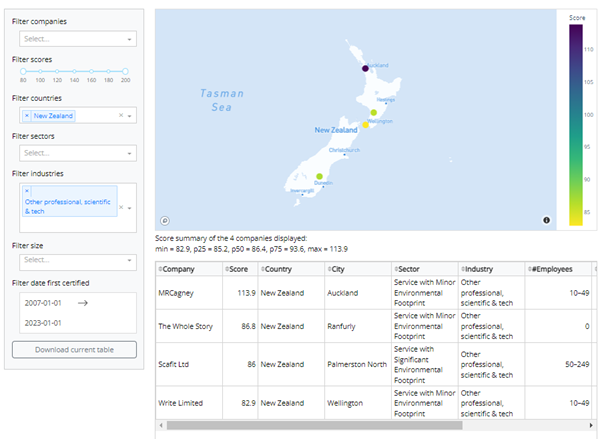
Task: Click the purple Auckland marker on the map
Action: [x=364, y=68]
